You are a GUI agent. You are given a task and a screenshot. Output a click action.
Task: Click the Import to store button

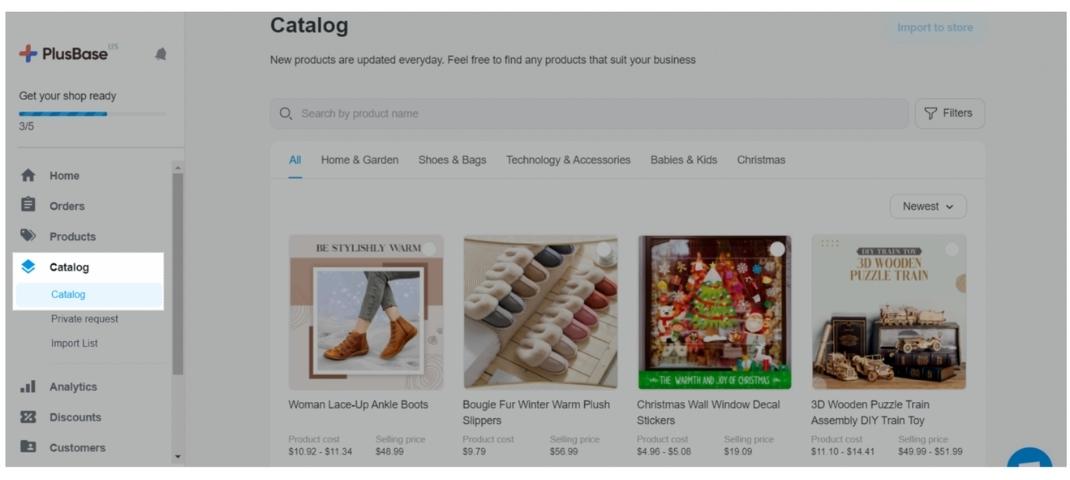pos(934,28)
